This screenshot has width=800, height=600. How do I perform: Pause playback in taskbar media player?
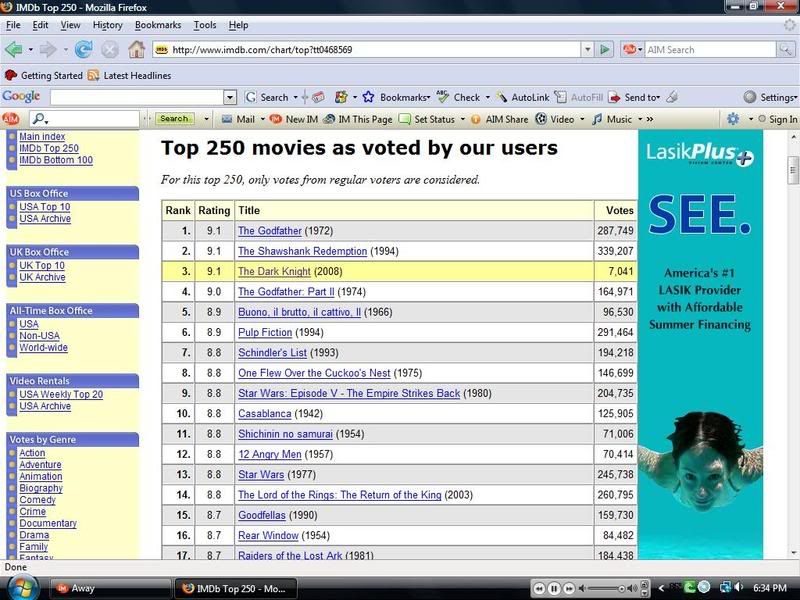554,588
